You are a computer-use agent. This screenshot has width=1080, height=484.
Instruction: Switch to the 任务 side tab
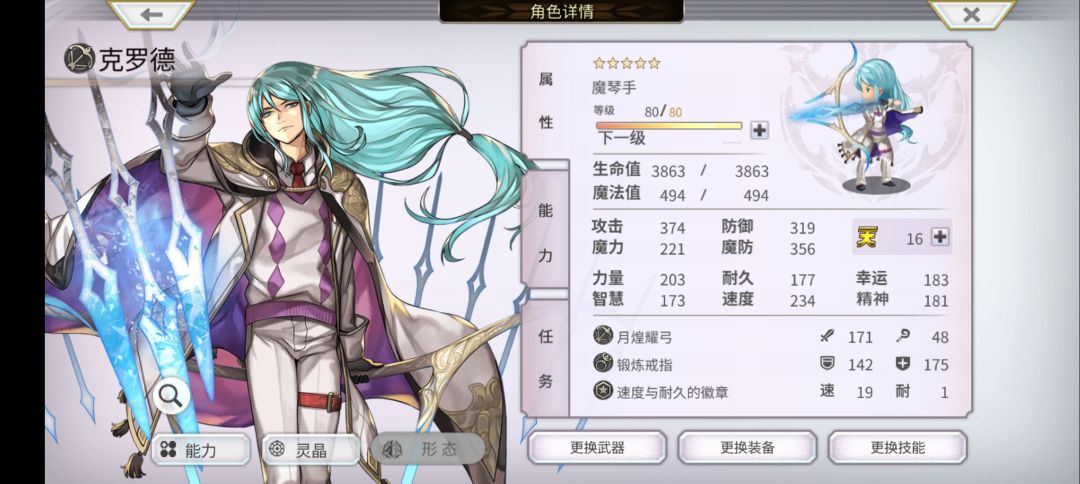[546, 359]
